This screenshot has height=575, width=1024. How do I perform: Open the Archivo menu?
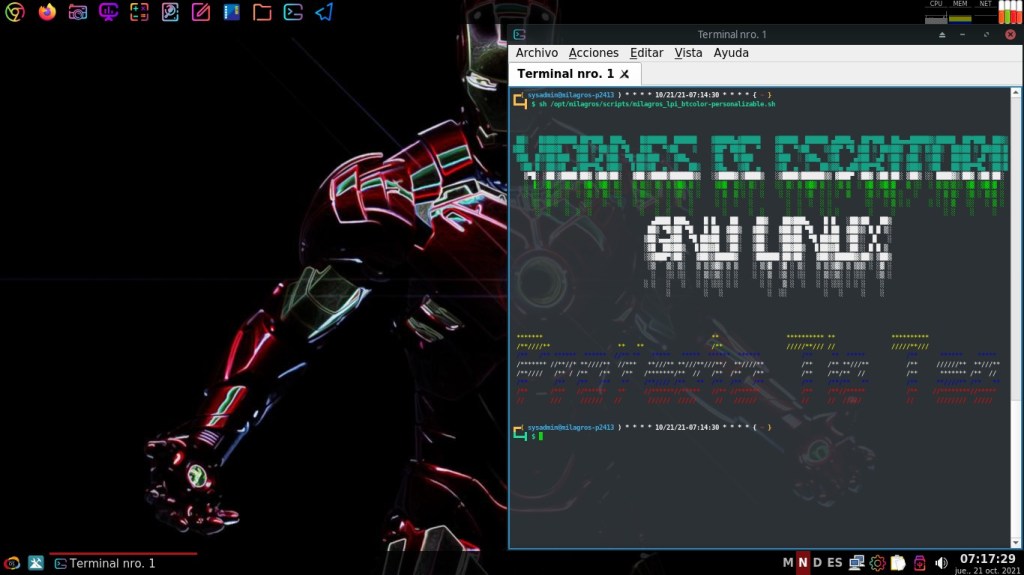coord(536,52)
